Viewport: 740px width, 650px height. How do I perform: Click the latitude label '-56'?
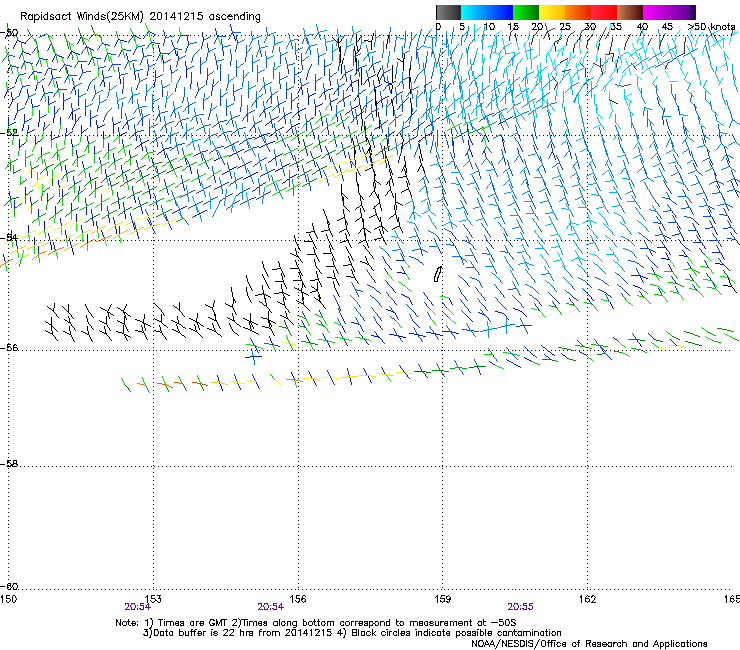click(x=9, y=347)
